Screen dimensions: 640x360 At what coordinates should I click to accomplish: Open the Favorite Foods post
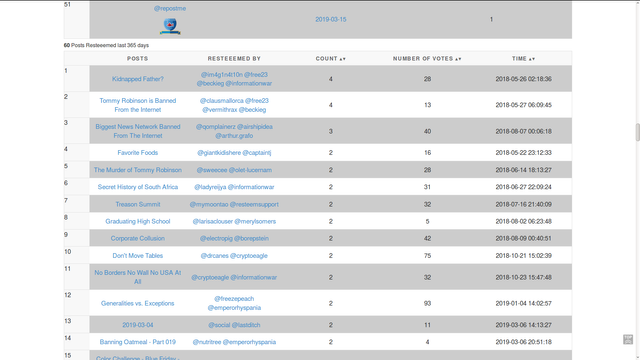(138, 153)
